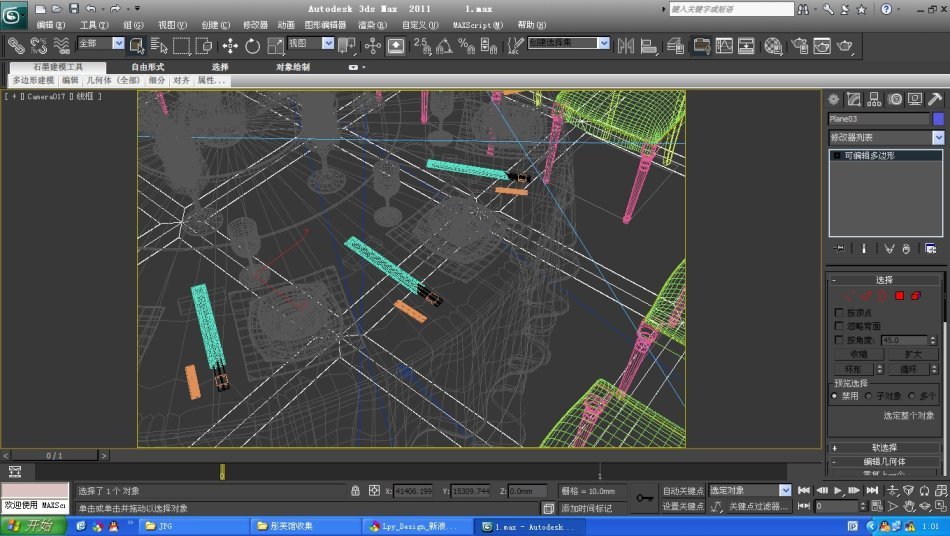950x536 pixels.
Task: Toggle the Keyboard Shortcut Override icon
Action: click(x=396, y=45)
